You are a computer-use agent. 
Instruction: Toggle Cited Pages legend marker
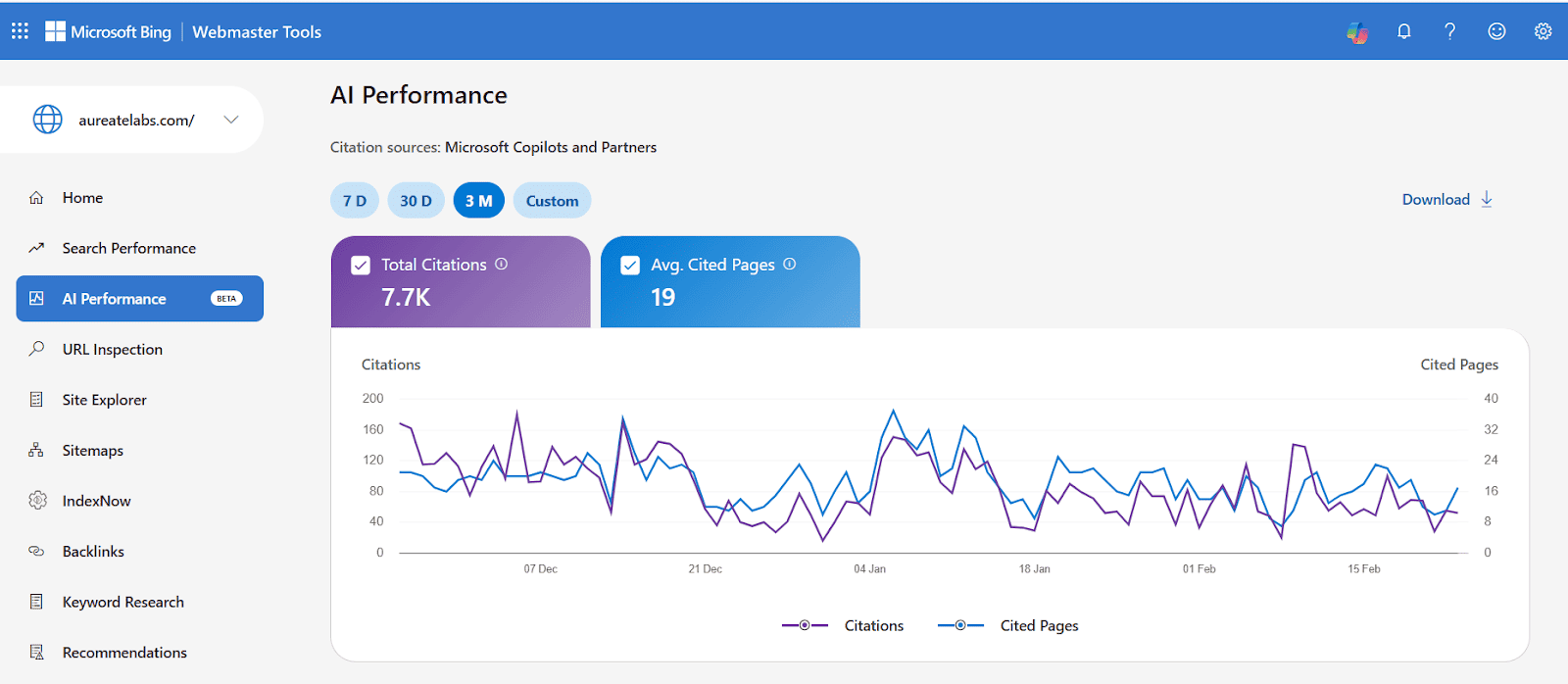click(961, 625)
